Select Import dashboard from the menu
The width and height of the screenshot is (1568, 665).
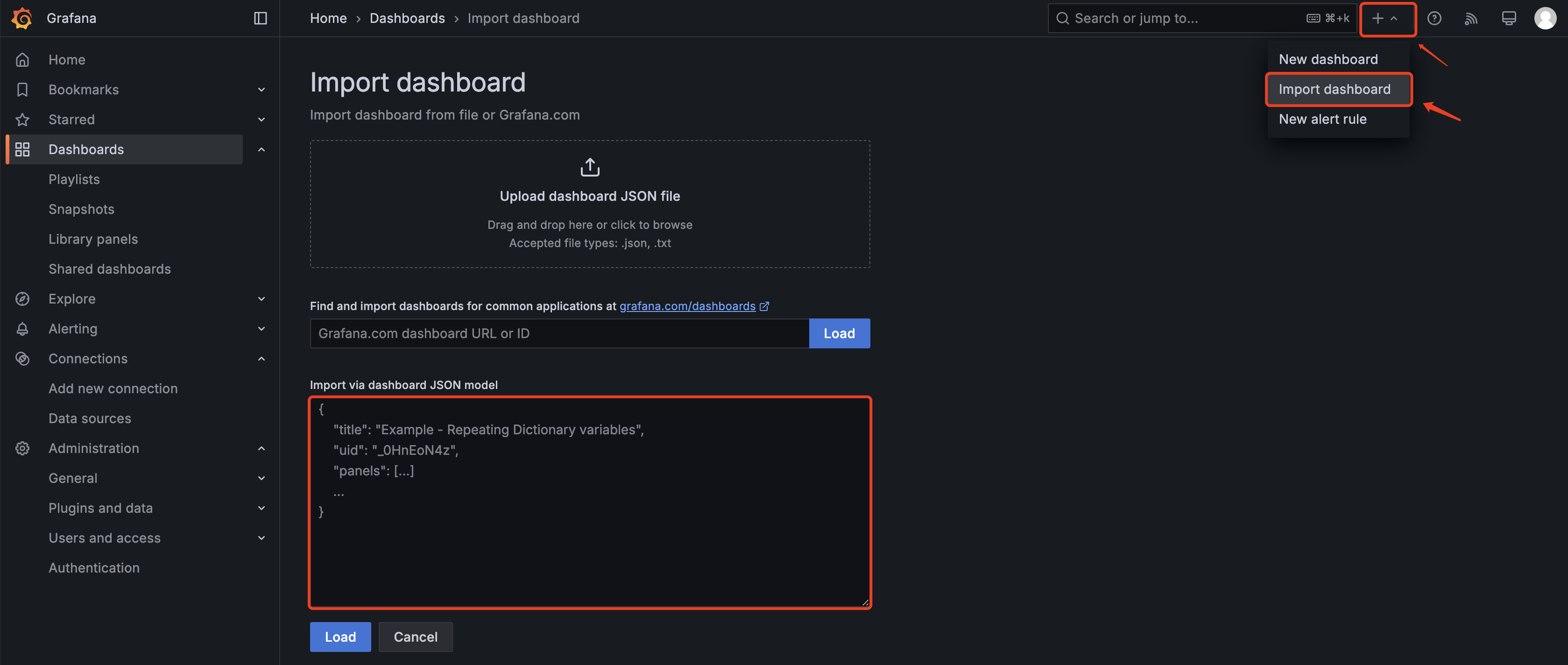[1338, 90]
